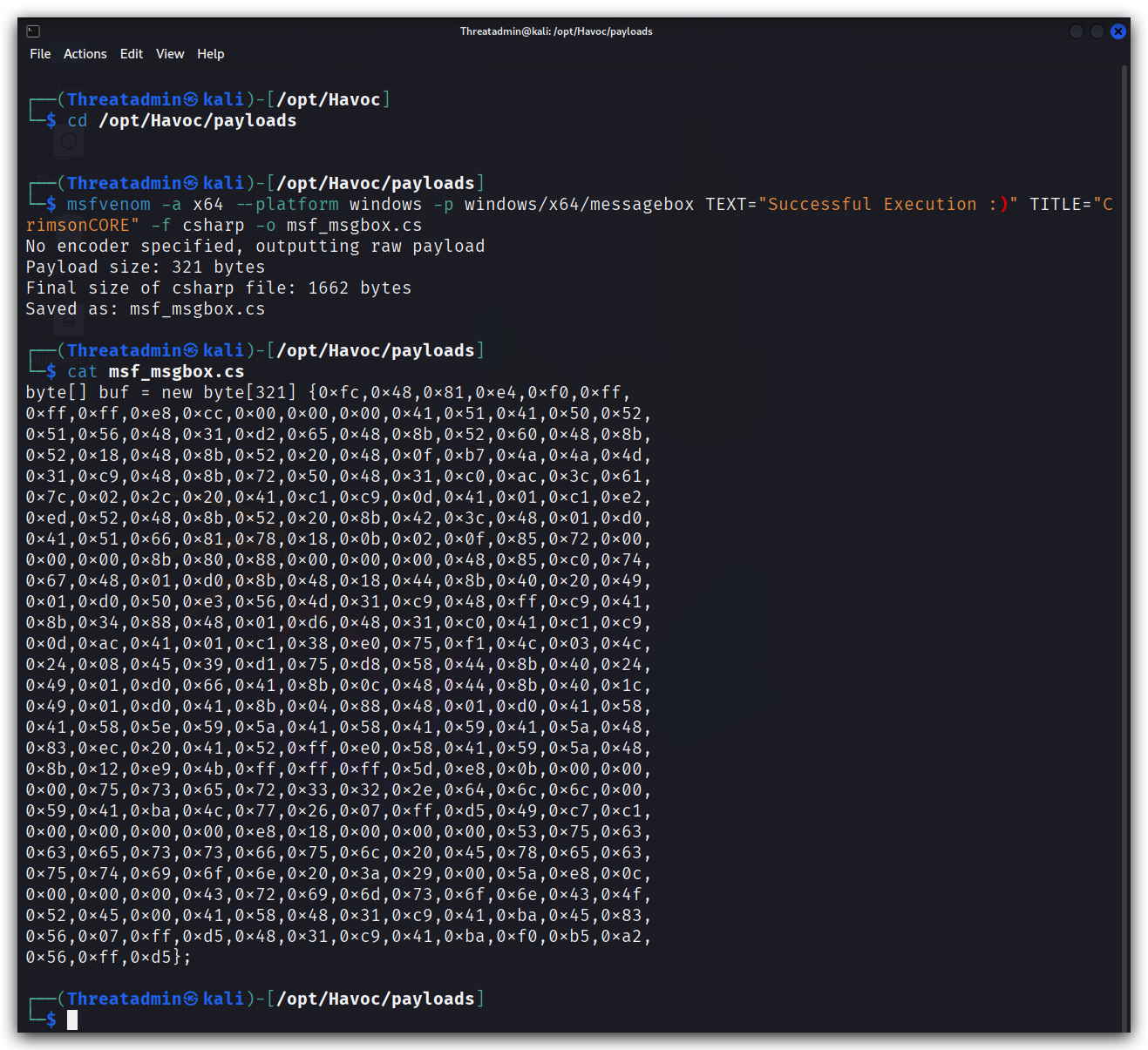Click the final payload line ending with "};"
Image resolution: width=1148 pixels, height=1050 pixels.
point(109,957)
